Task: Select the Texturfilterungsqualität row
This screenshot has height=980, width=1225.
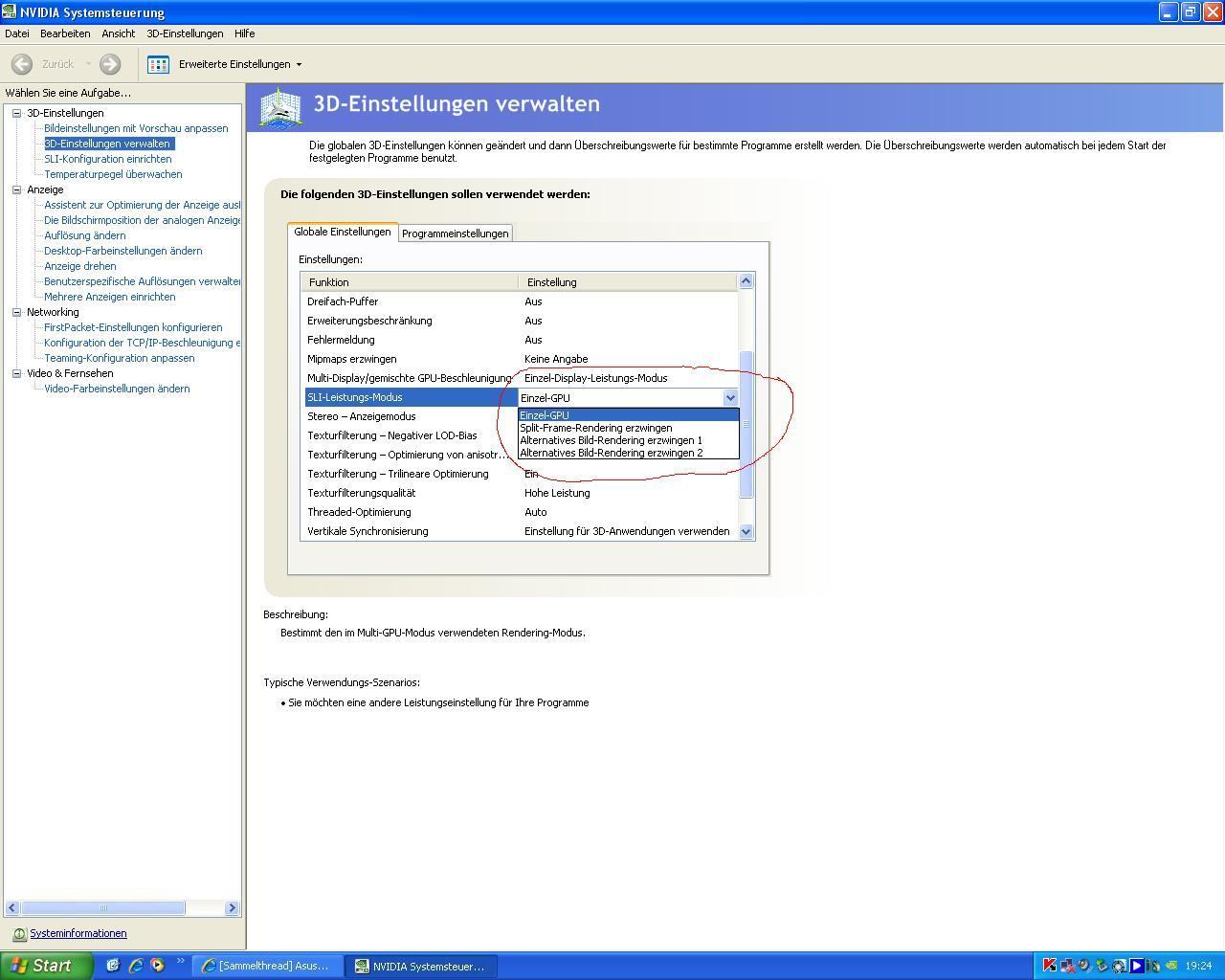Action: 520,493
